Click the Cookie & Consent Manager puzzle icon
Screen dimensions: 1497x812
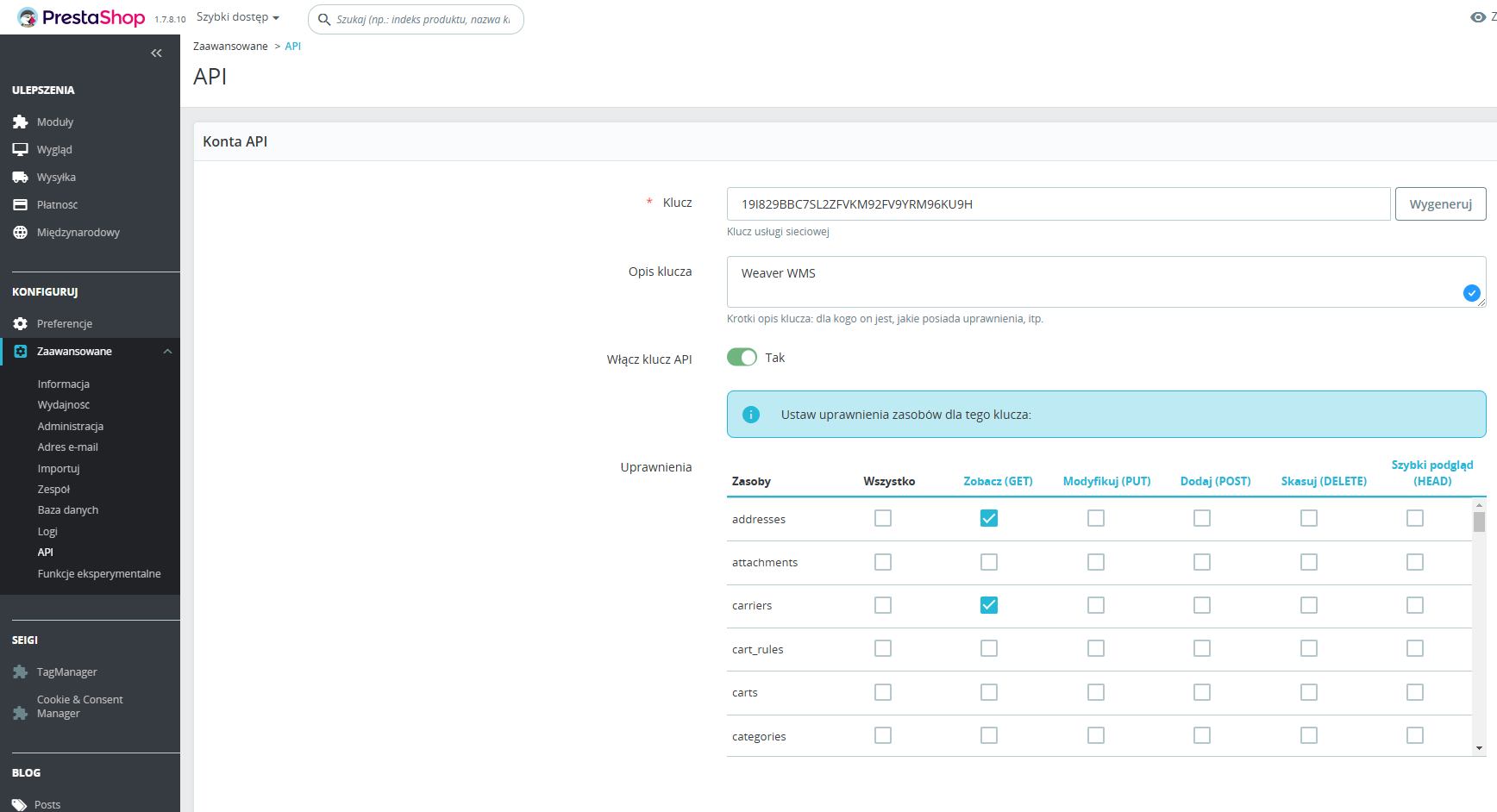point(20,713)
